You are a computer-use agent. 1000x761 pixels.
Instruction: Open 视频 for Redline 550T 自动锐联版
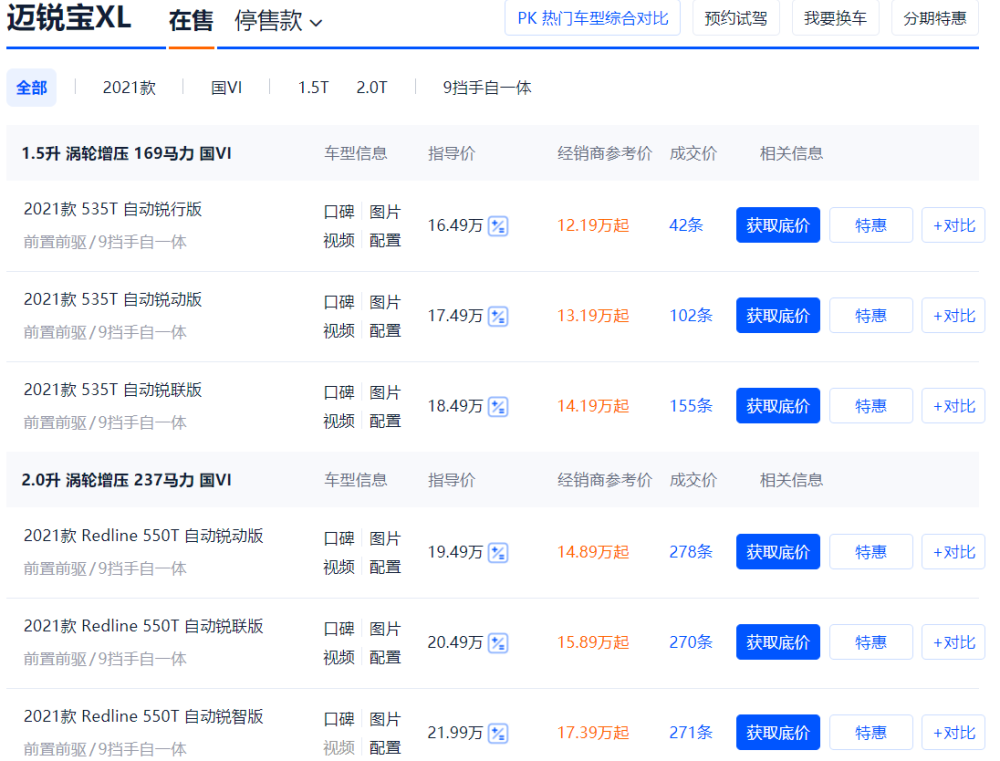click(x=339, y=658)
